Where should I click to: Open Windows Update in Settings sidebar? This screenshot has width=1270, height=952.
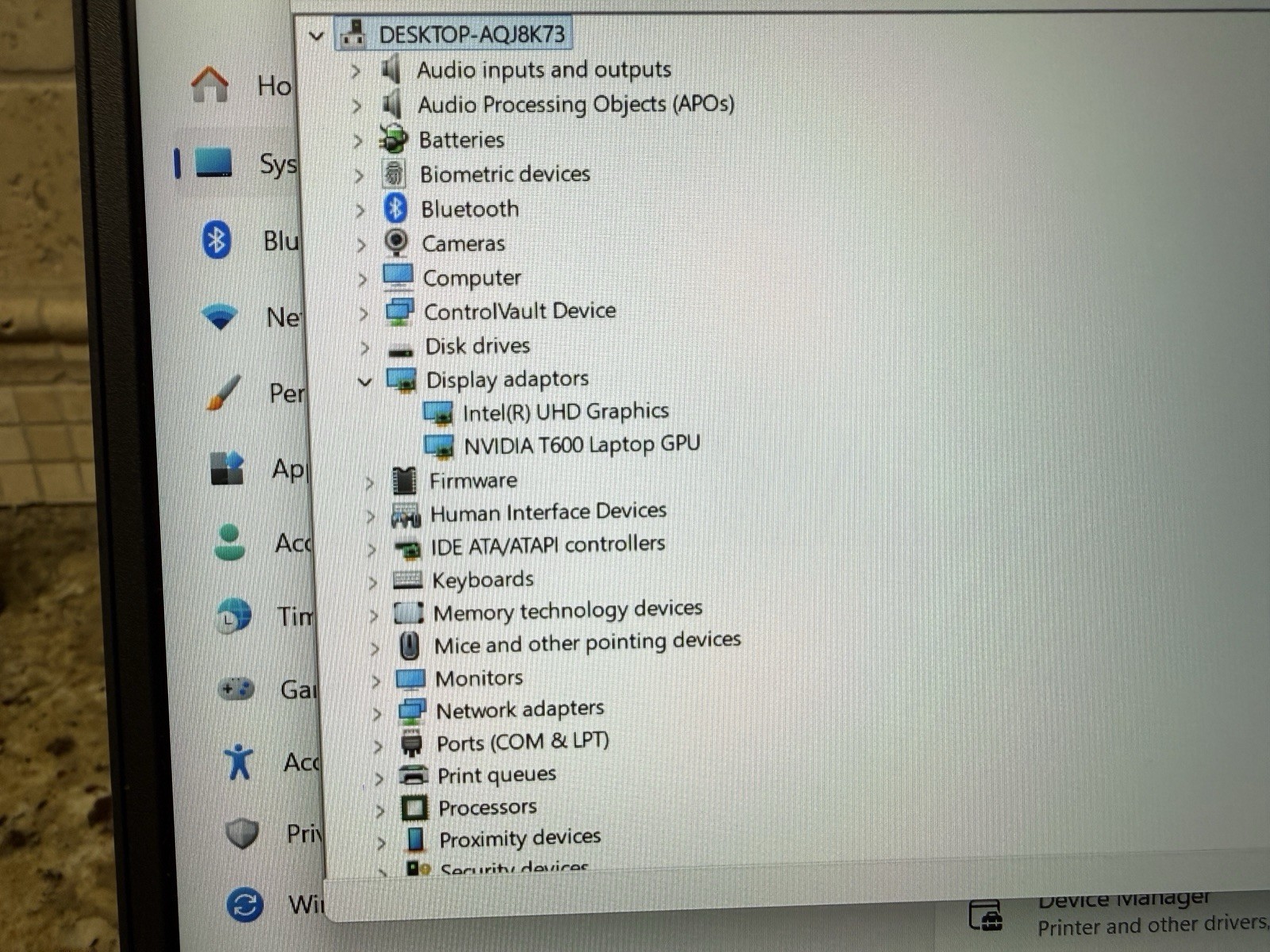pos(275,904)
